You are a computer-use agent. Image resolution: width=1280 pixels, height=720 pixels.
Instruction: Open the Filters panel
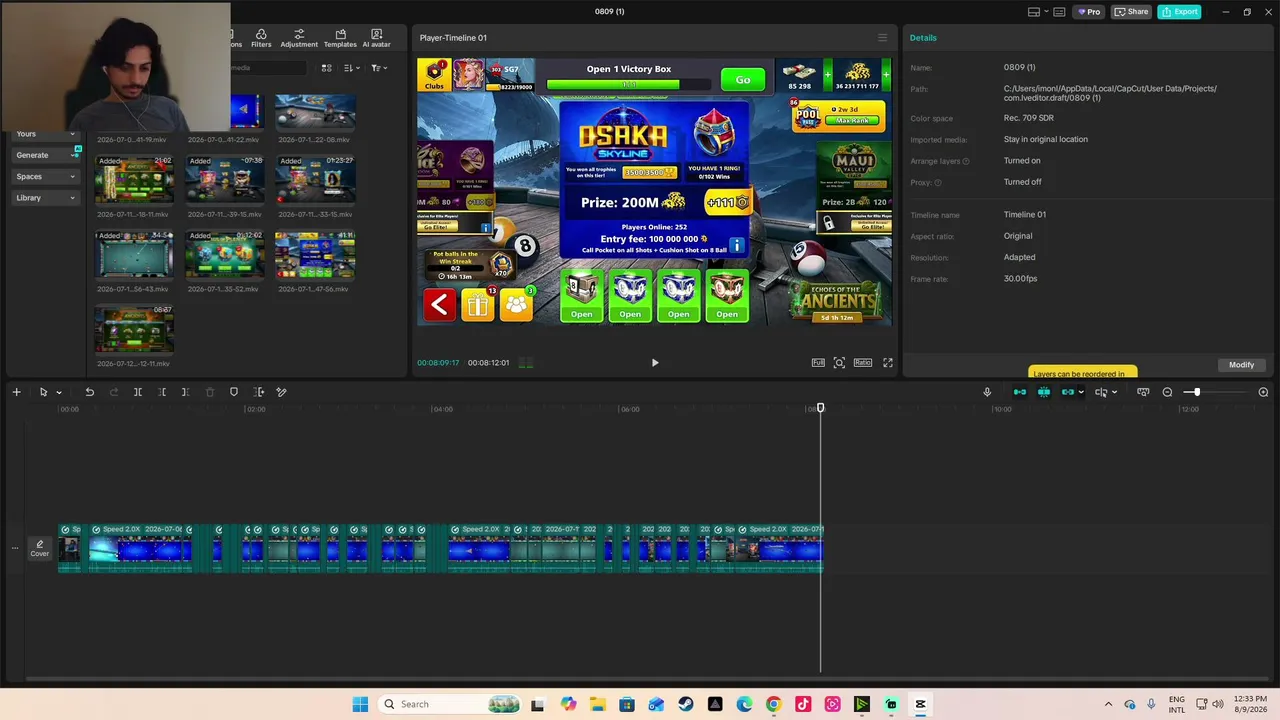pyautogui.click(x=261, y=38)
